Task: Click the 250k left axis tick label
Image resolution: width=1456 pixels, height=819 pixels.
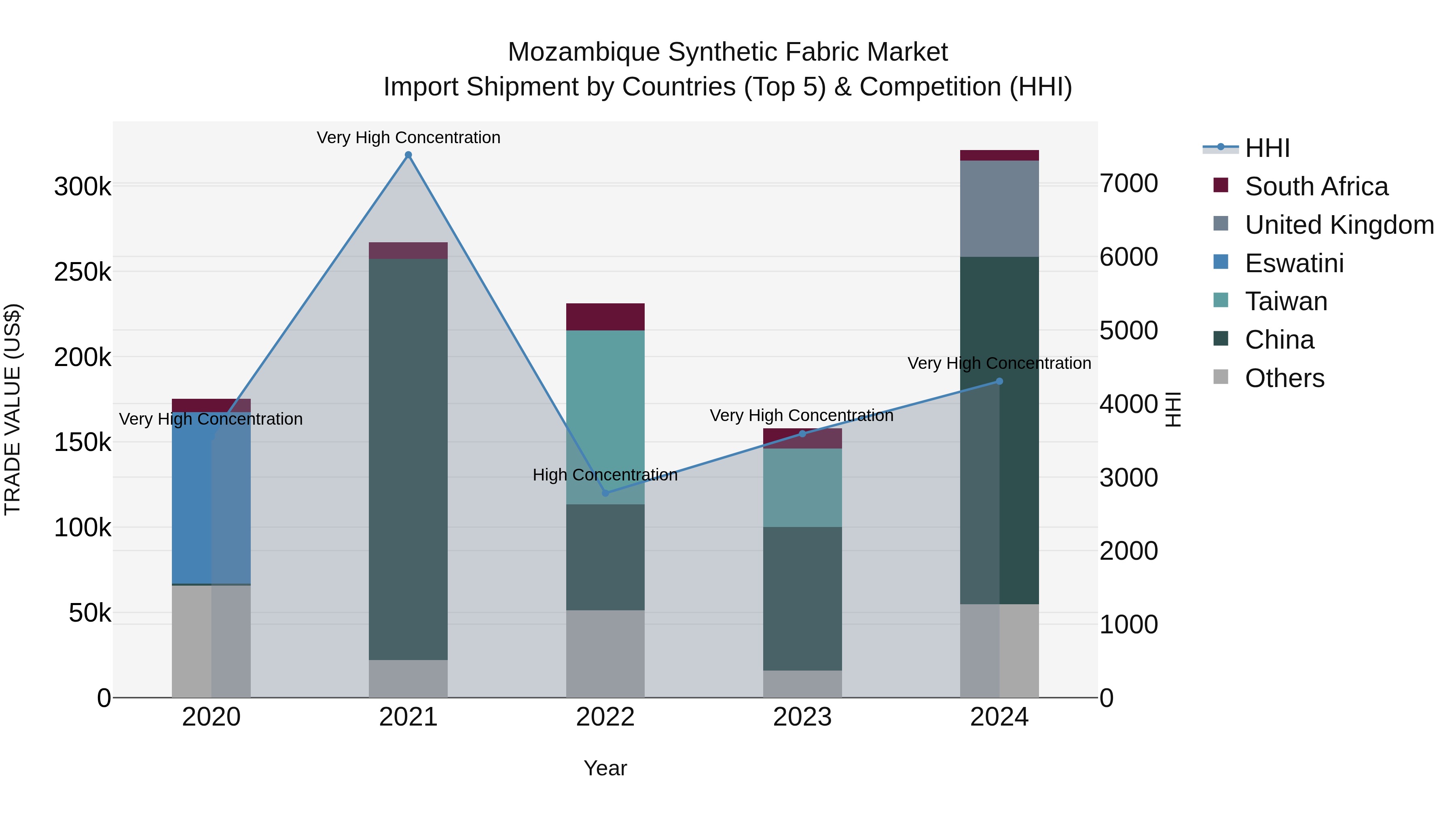Action: point(83,272)
